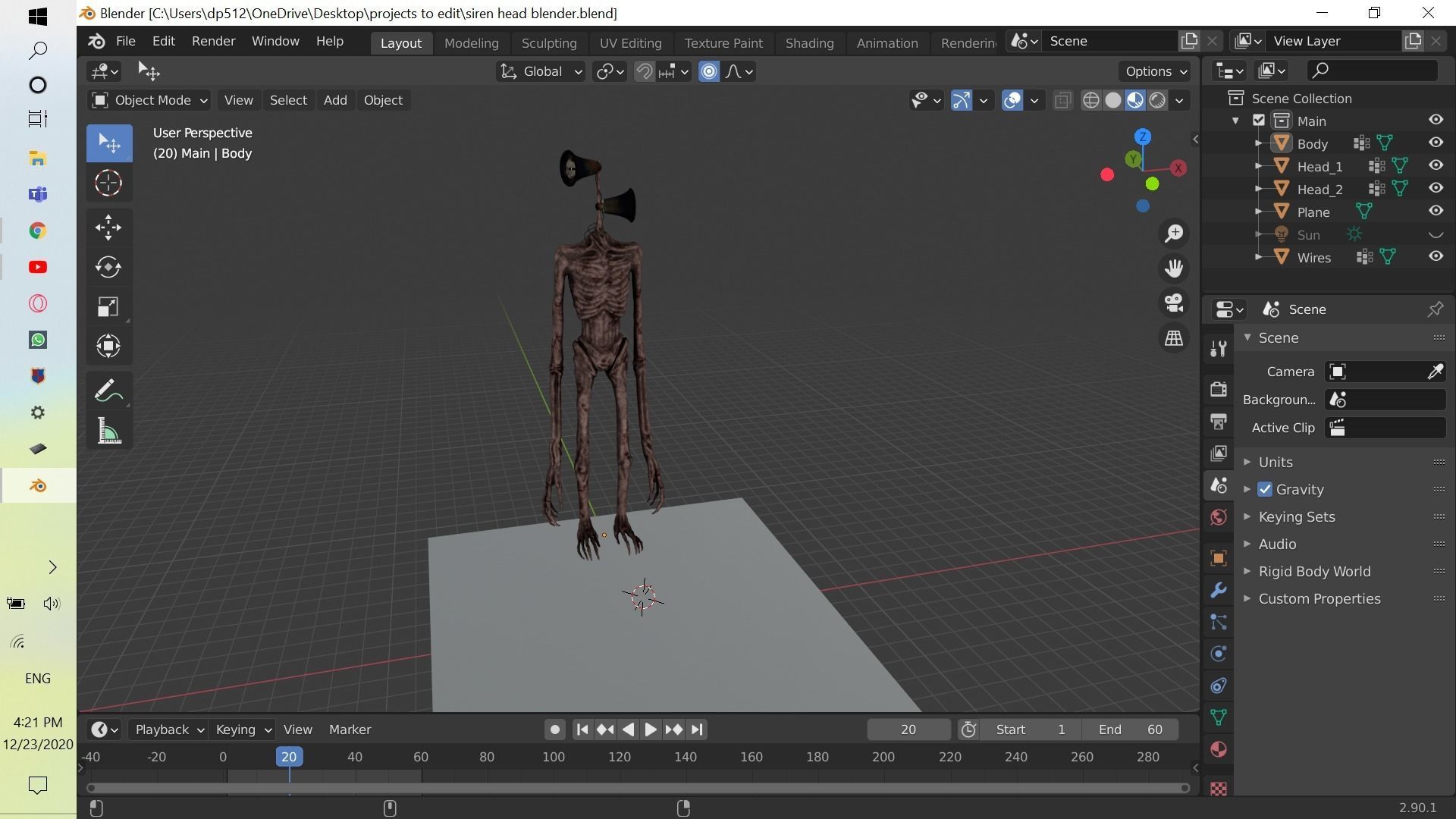Open the World properties tab
This screenshot has height=819, width=1456.
(x=1219, y=517)
